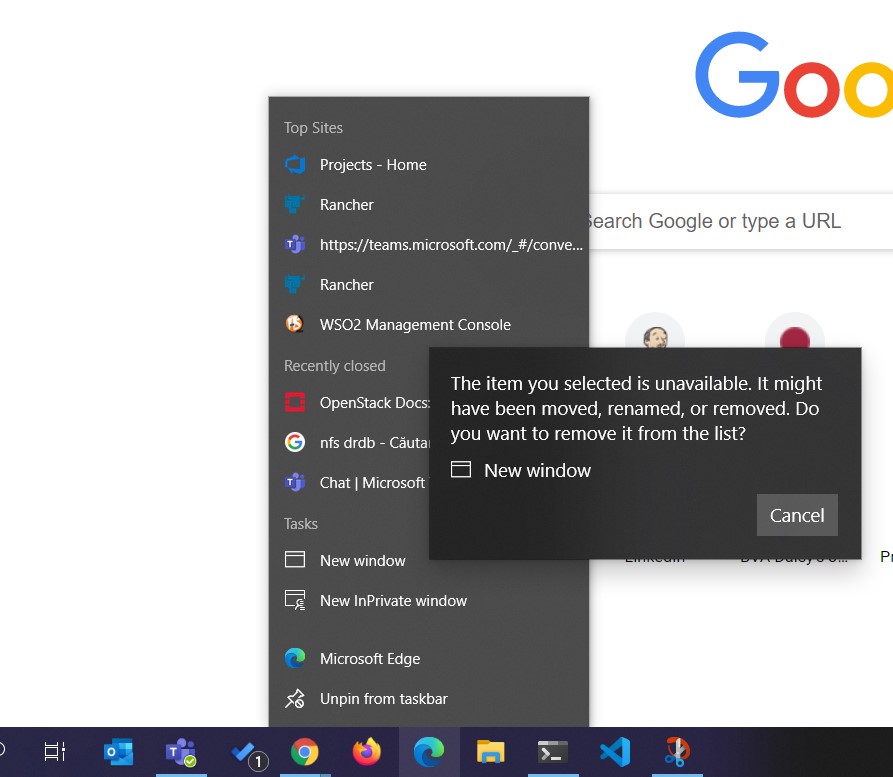
Task: Click Cancel in the unavailable item dialog
Action: 796,514
